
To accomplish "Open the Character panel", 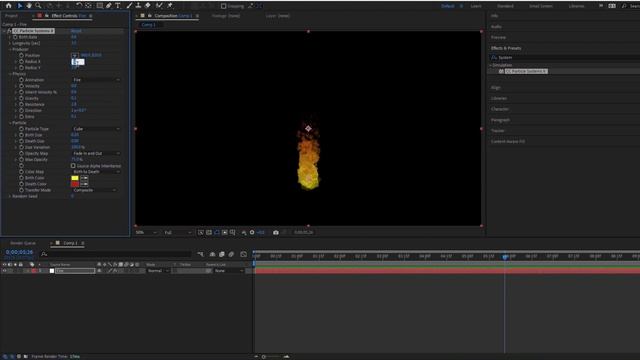I will (x=500, y=109).
